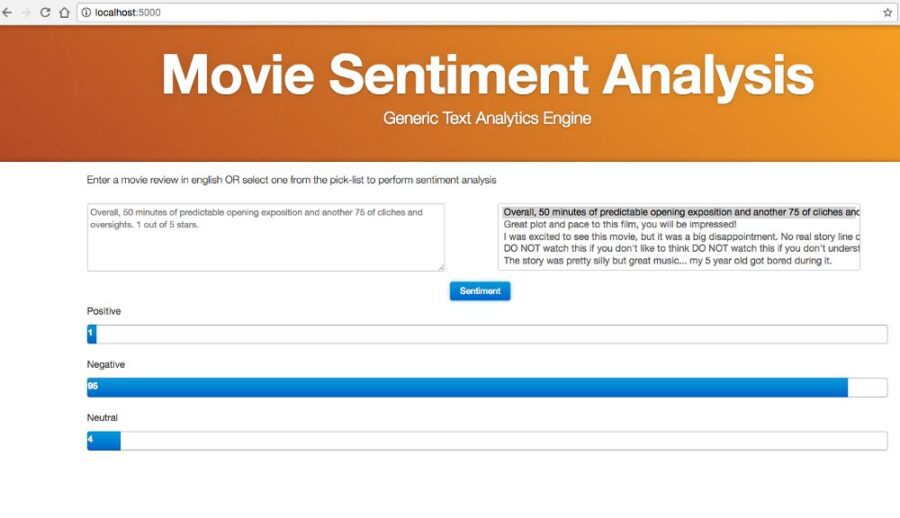Click the Movie Sentiment Analysis heading
Screen dimensions: 900x518
tap(488, 75)
